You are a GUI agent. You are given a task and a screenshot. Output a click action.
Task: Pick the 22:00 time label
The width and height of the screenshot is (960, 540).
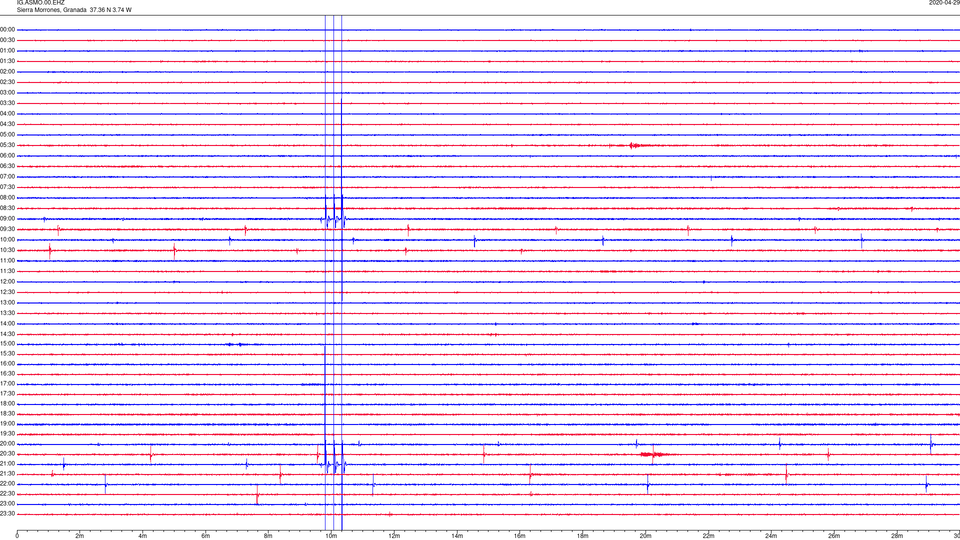pyautogui.click(x=7, y=484)
